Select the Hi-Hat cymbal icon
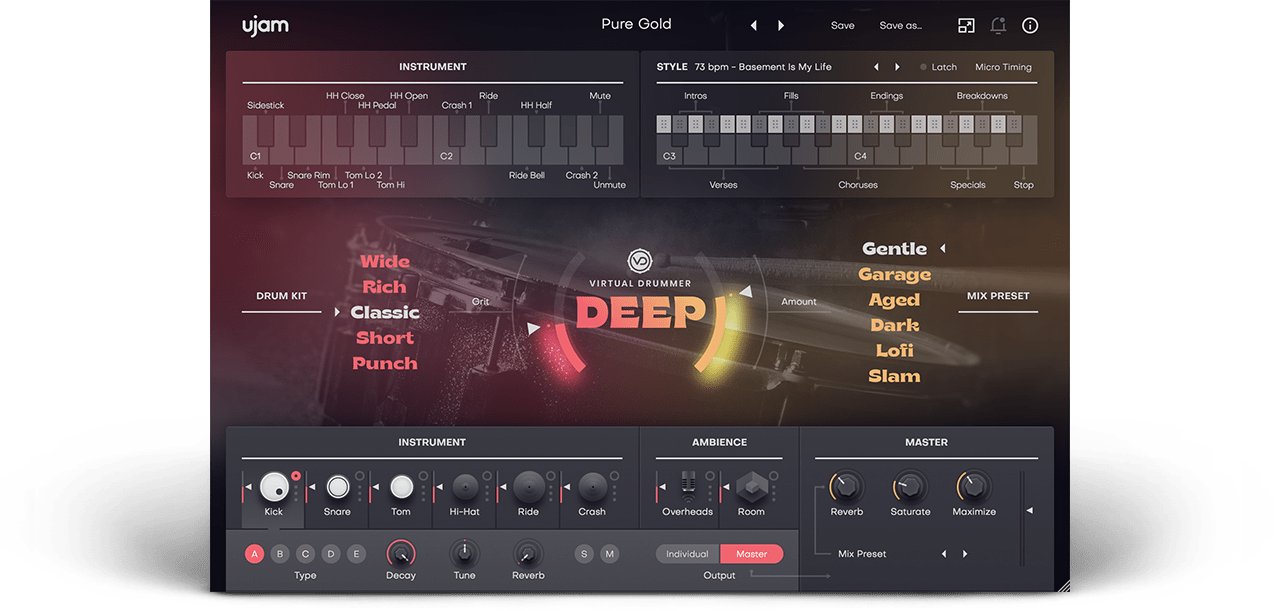Viewport: 1275px width, 611px height. pyautogui.click(x=465, y=487)
